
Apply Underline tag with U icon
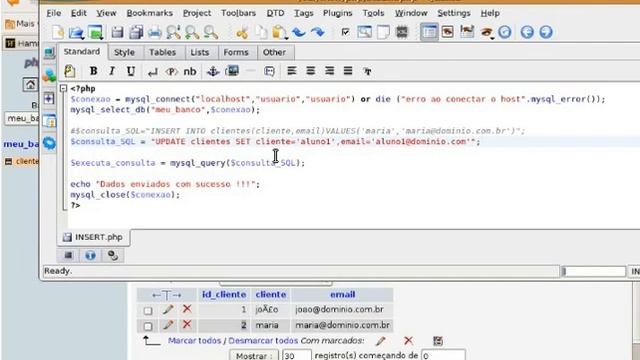pyautogui.click(x=131, y=71)
